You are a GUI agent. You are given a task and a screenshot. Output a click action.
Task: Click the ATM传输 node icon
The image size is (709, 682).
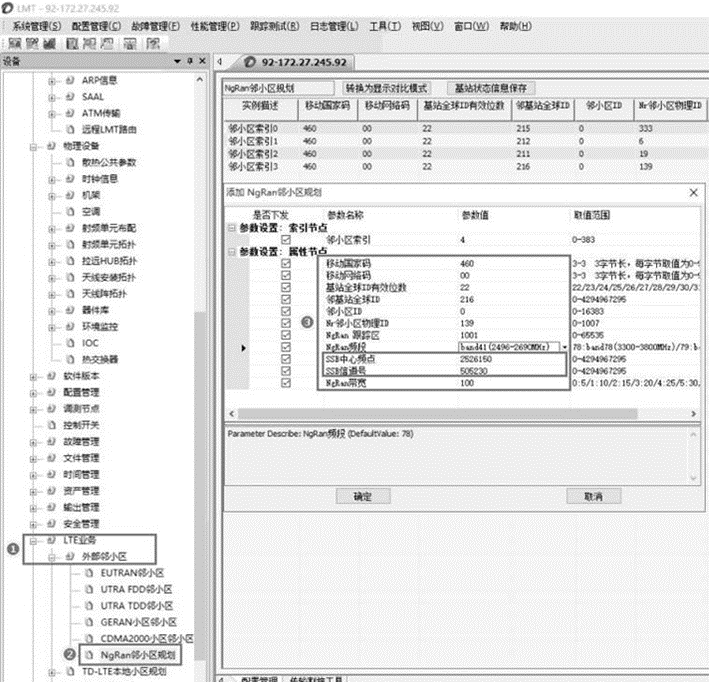click(x=70, y=113)
